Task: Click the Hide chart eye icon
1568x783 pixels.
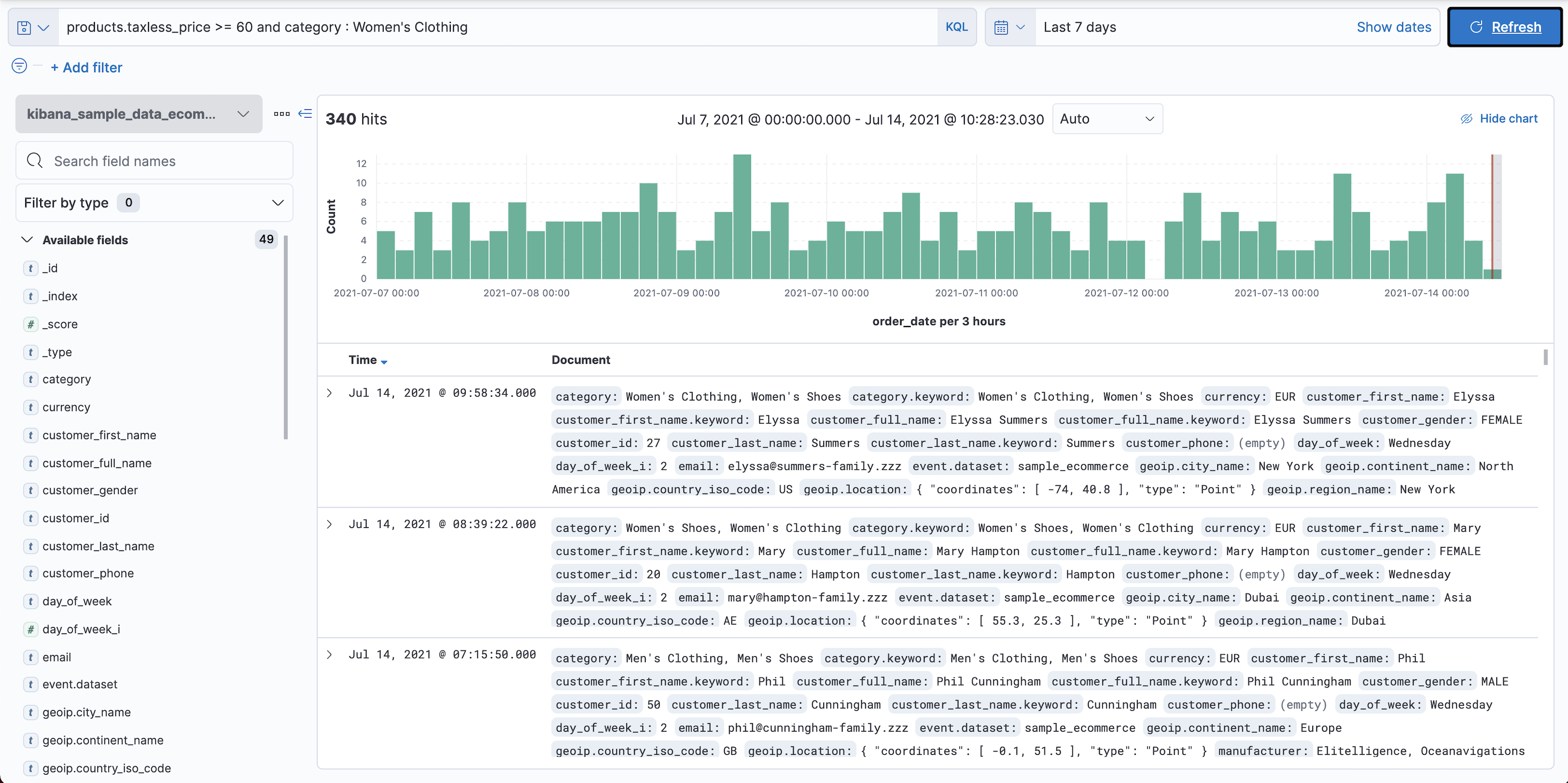Action: tap(1466, 119)
